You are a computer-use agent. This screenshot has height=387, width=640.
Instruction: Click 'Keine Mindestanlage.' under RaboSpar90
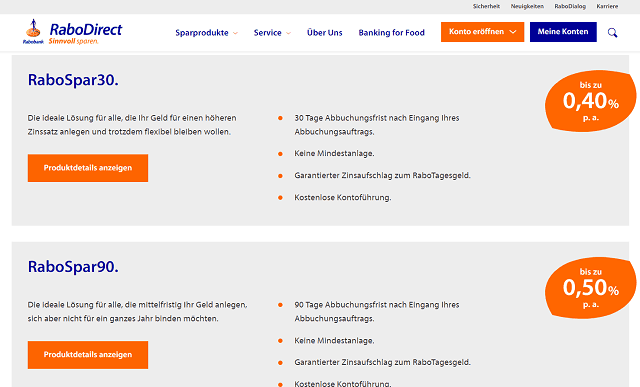[334, 340]
